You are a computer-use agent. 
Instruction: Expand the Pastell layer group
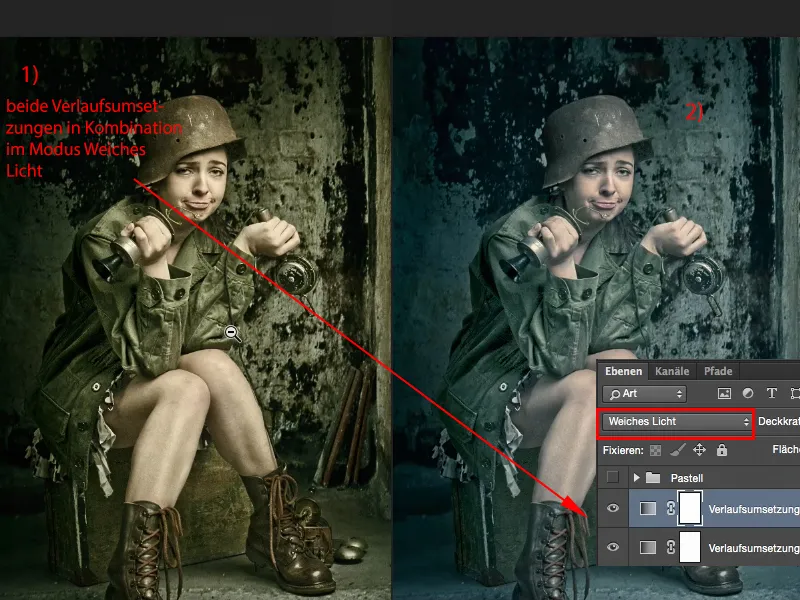[636, 478]
